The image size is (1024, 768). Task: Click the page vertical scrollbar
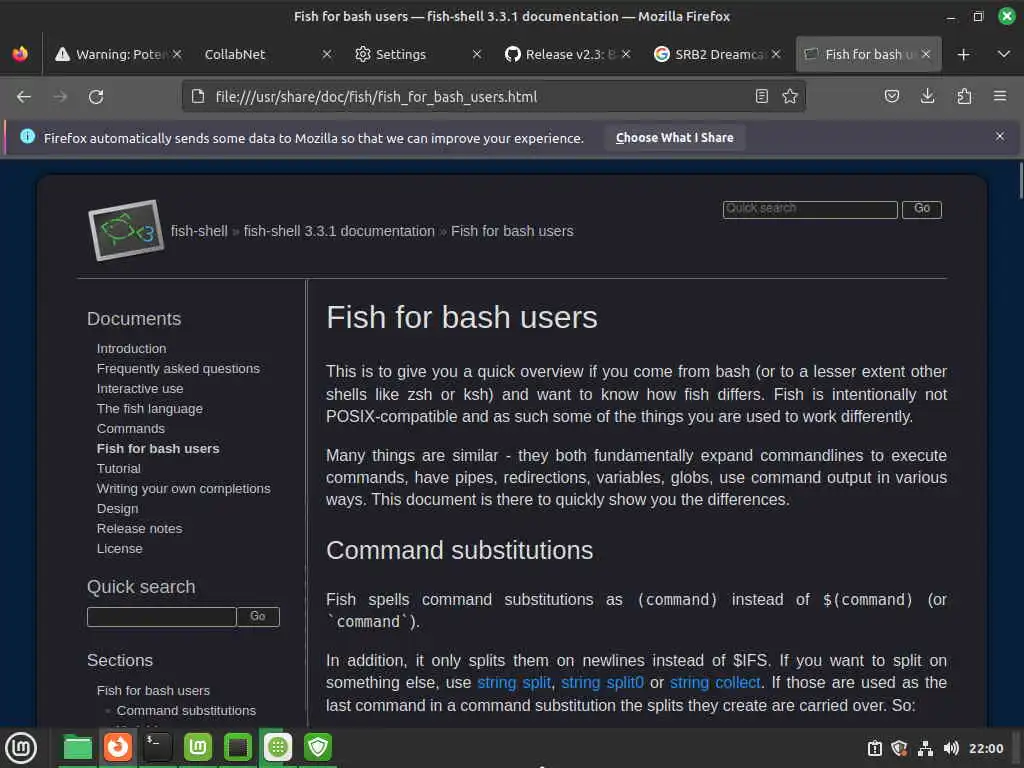(x=1019, y=180)
